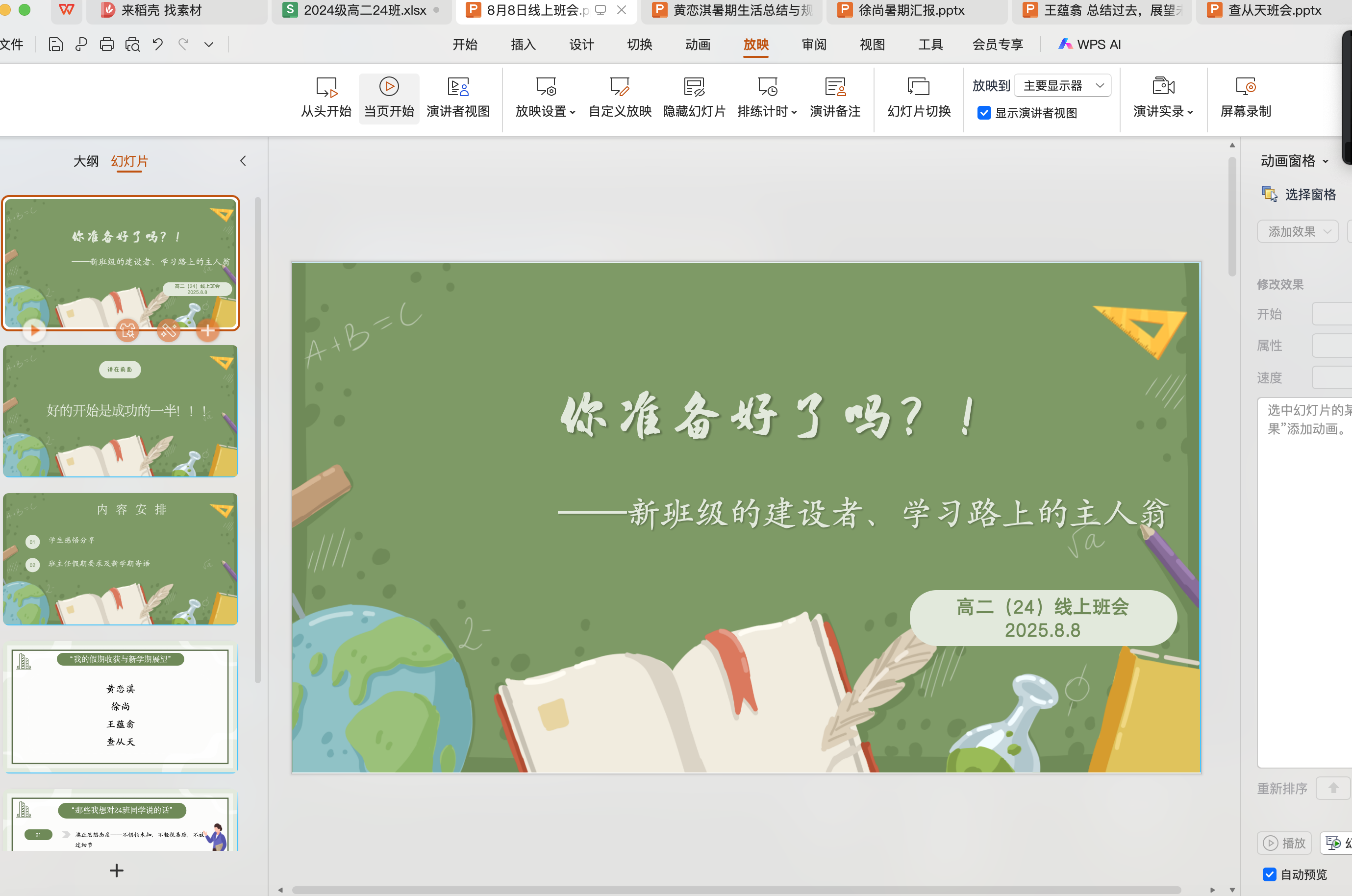Start screen recording (屏幕录制)
The image size is (1352, 896).
click(1245, 98)
